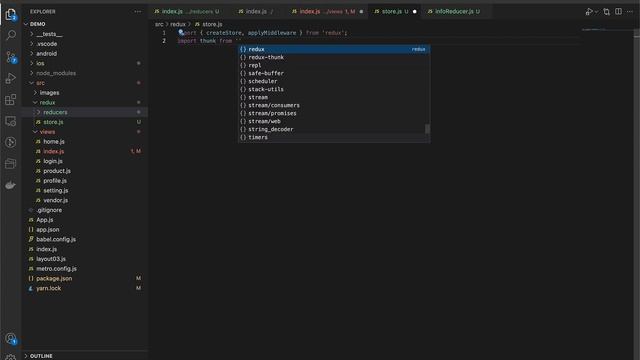Click the suggestion list scrollbar thumb
640x360 pixels.
pos(427,129)
